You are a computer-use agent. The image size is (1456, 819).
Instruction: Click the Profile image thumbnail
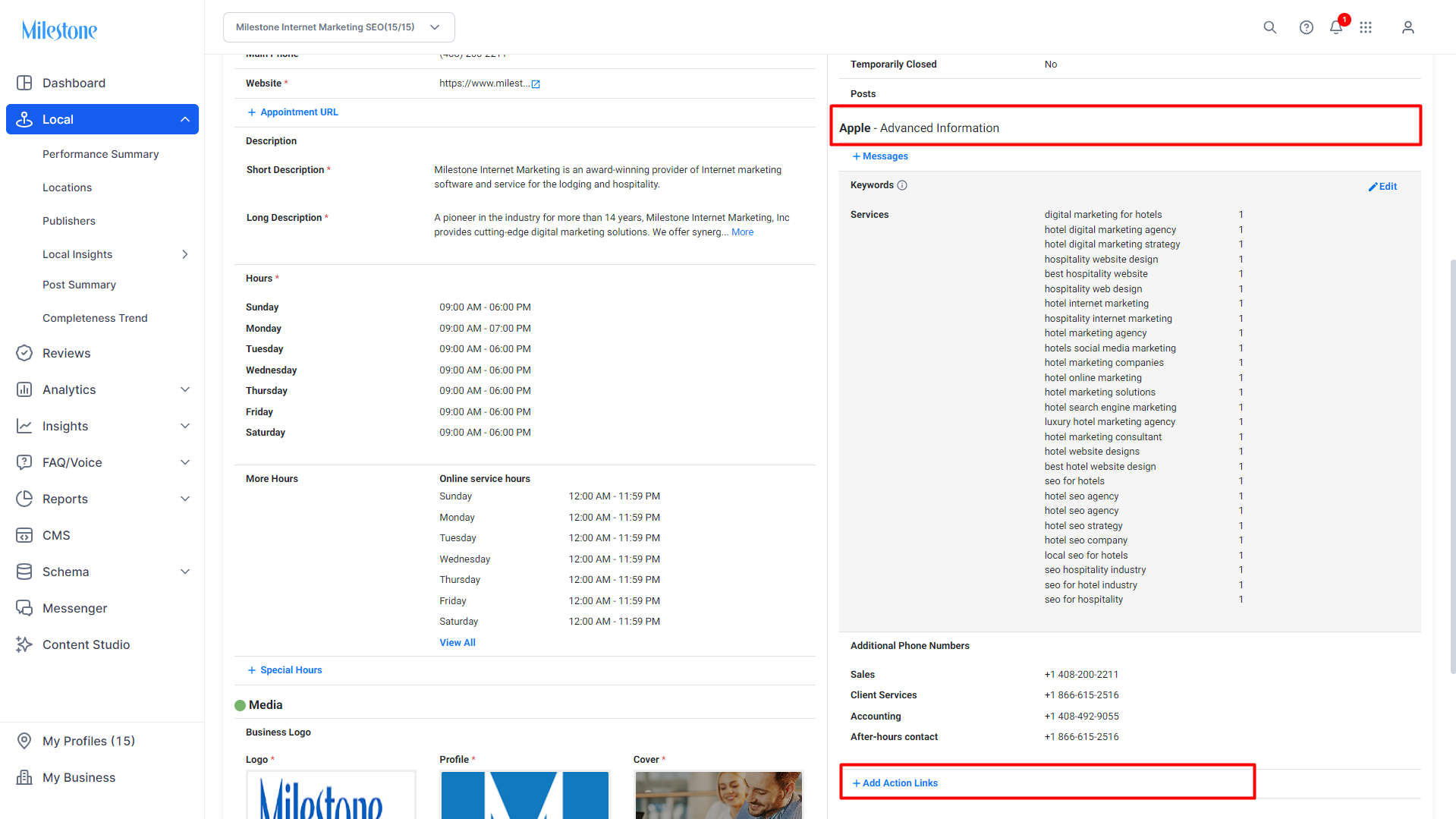(x=524, y=795)
